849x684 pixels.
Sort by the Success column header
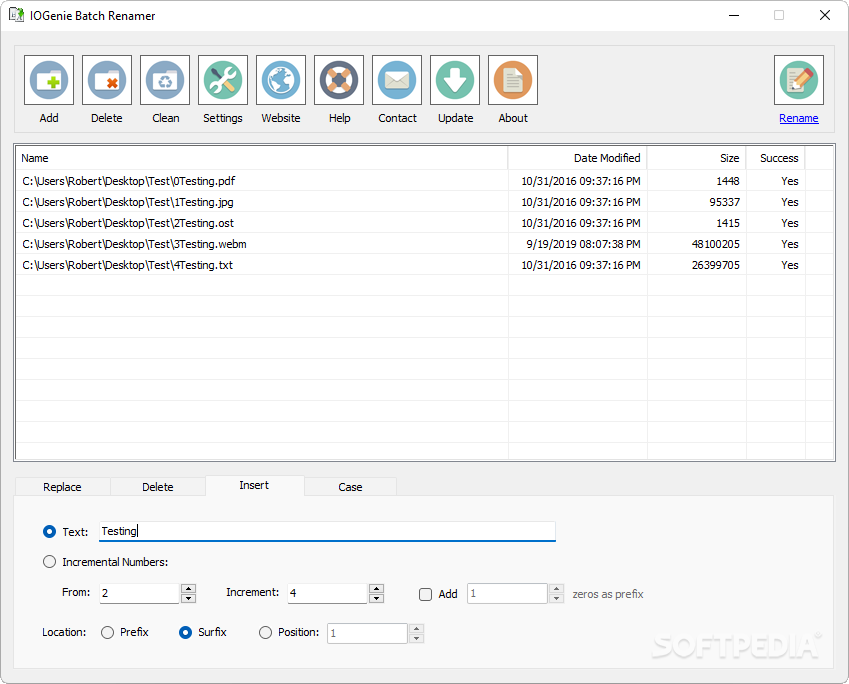tap(775, 158)
